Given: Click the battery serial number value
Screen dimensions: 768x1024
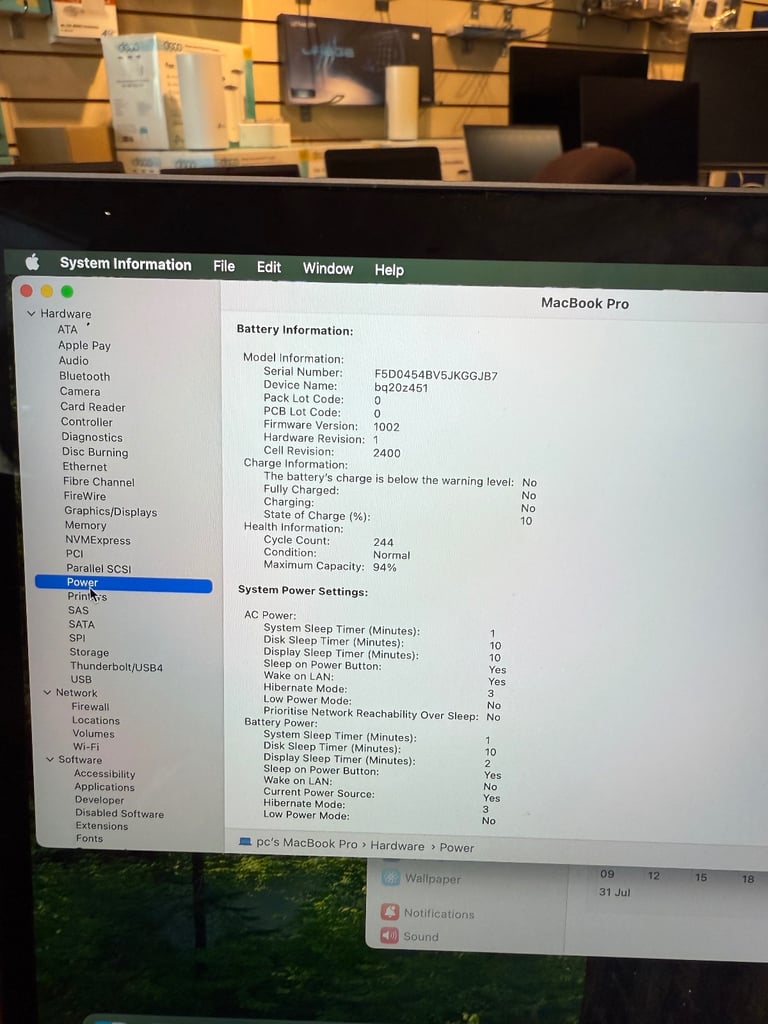Looking at the screenshot, I should [436, 376].
